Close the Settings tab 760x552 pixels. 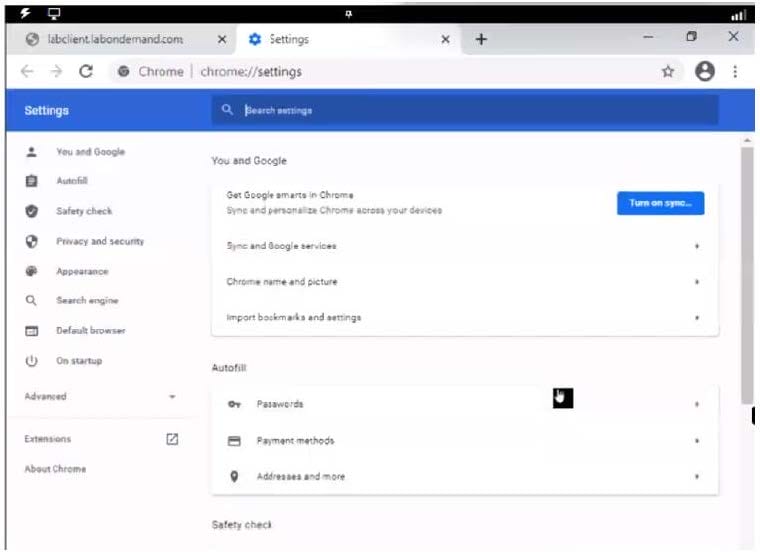coord(445,39)
